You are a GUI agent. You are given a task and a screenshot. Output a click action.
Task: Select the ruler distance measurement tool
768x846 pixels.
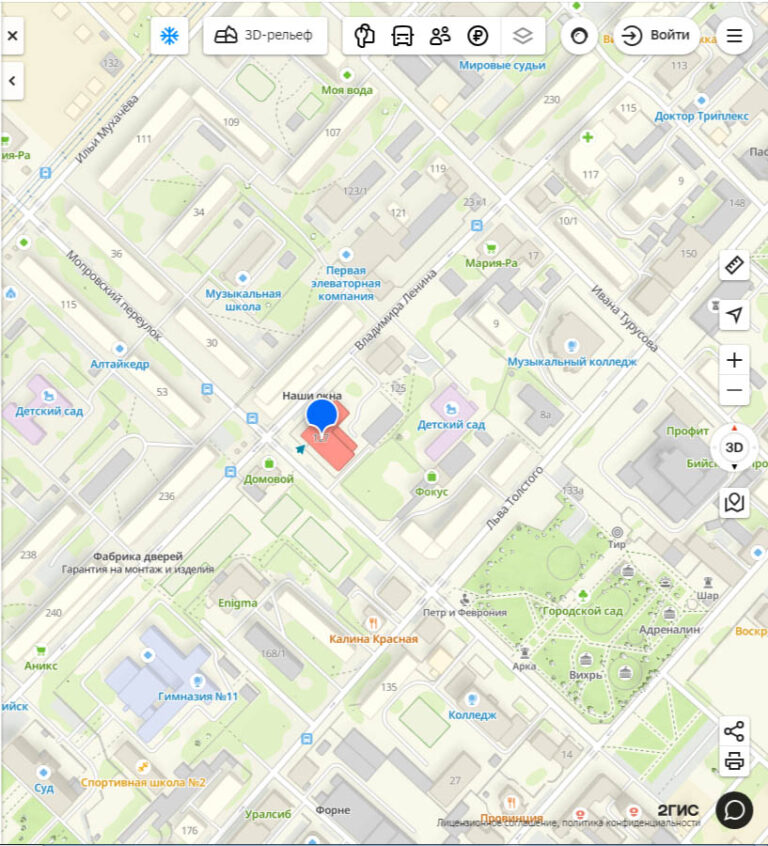pos(734,265)
